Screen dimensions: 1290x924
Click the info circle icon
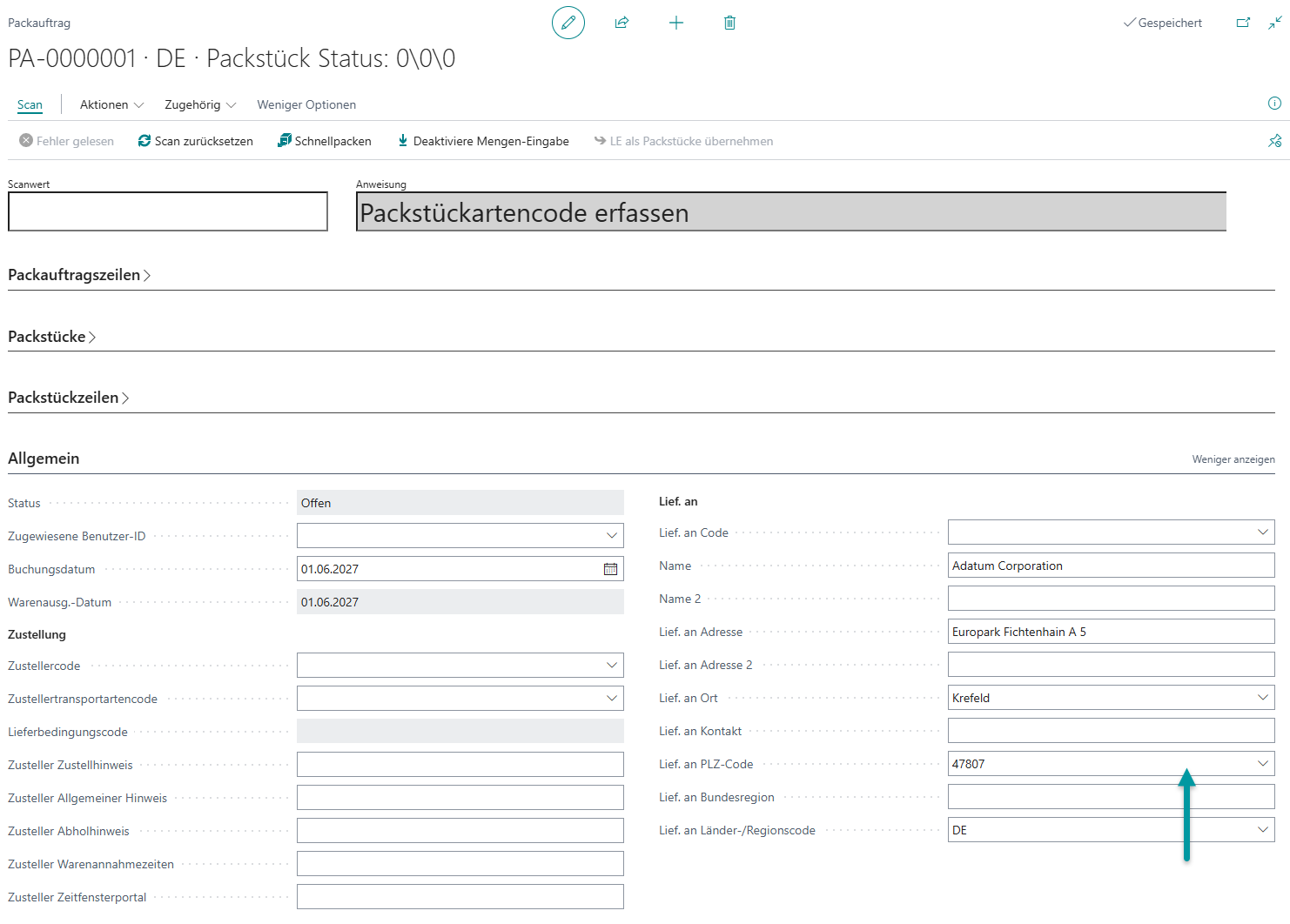point(1274,104)
